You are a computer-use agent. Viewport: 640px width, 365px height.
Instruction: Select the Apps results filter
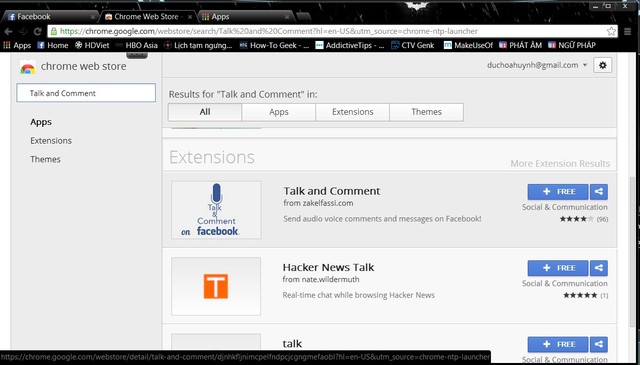(279, 112)
